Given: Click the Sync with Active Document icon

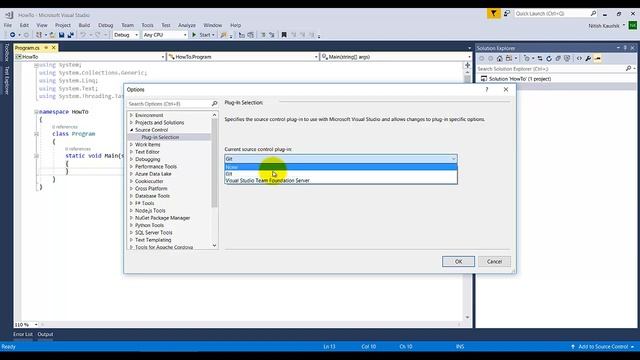Looking at the screenshot, I should (x=540, y=58).
